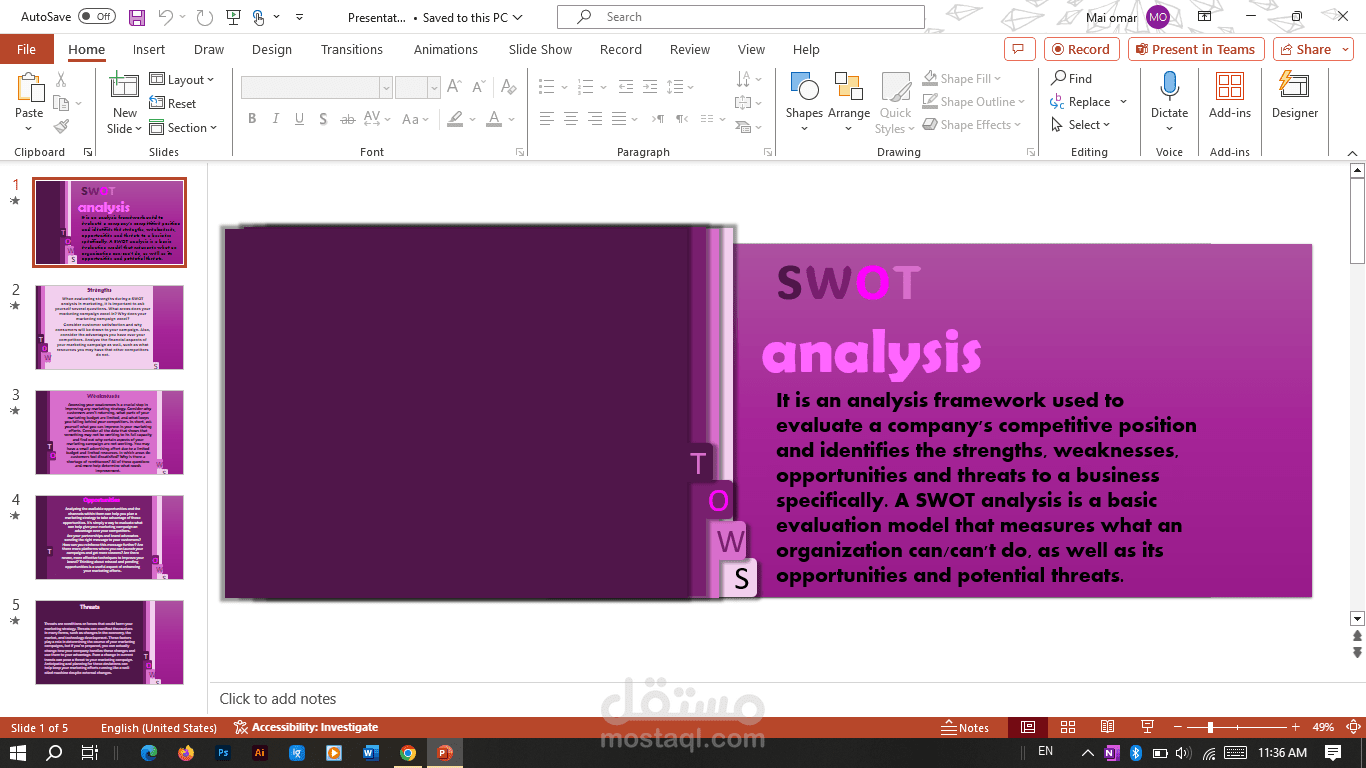Switch to the Slide Show tab
The image size is (1366, 768).
tap(540, 49)
